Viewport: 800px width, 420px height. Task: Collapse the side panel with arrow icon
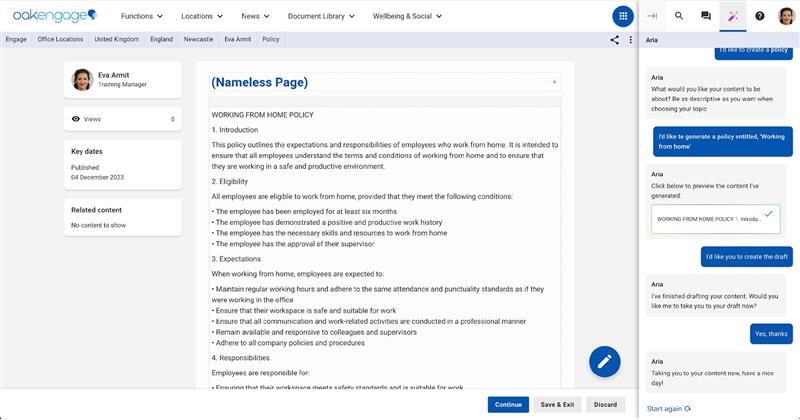652,16
